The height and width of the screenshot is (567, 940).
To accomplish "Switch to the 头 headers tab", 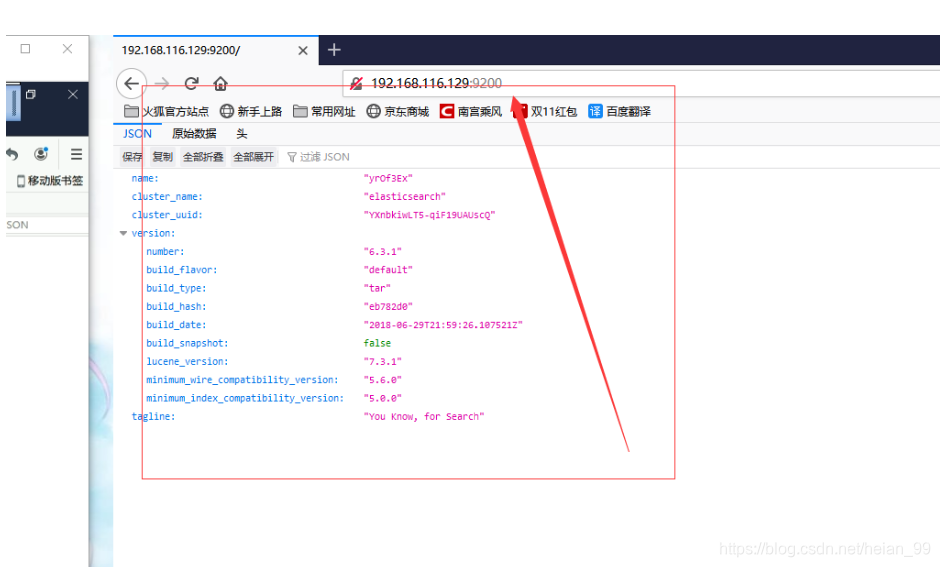I will pyautogui.click(x=242, y=134).
